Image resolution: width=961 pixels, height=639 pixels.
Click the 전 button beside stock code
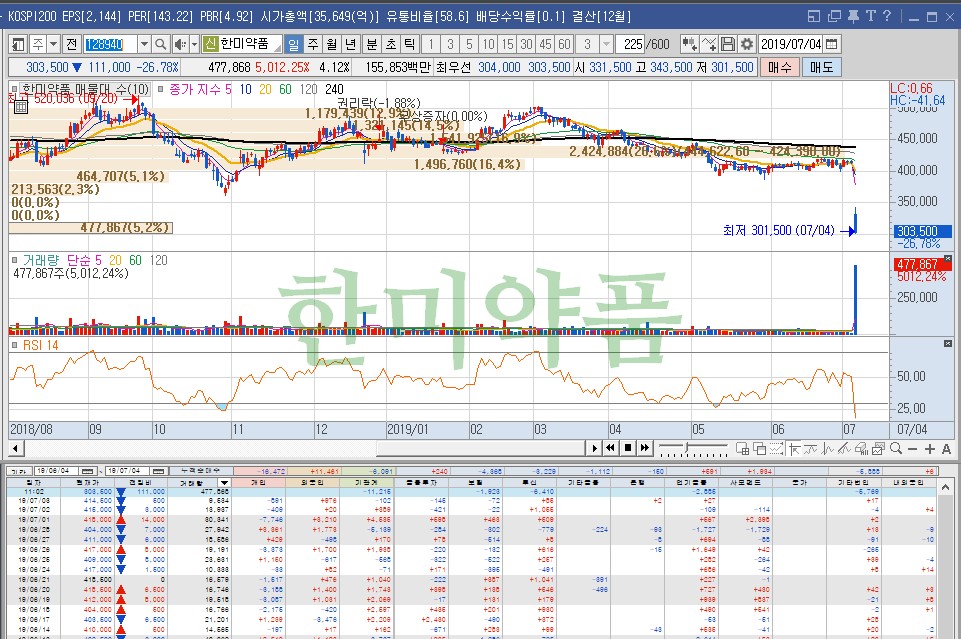(x=72, y=44)
